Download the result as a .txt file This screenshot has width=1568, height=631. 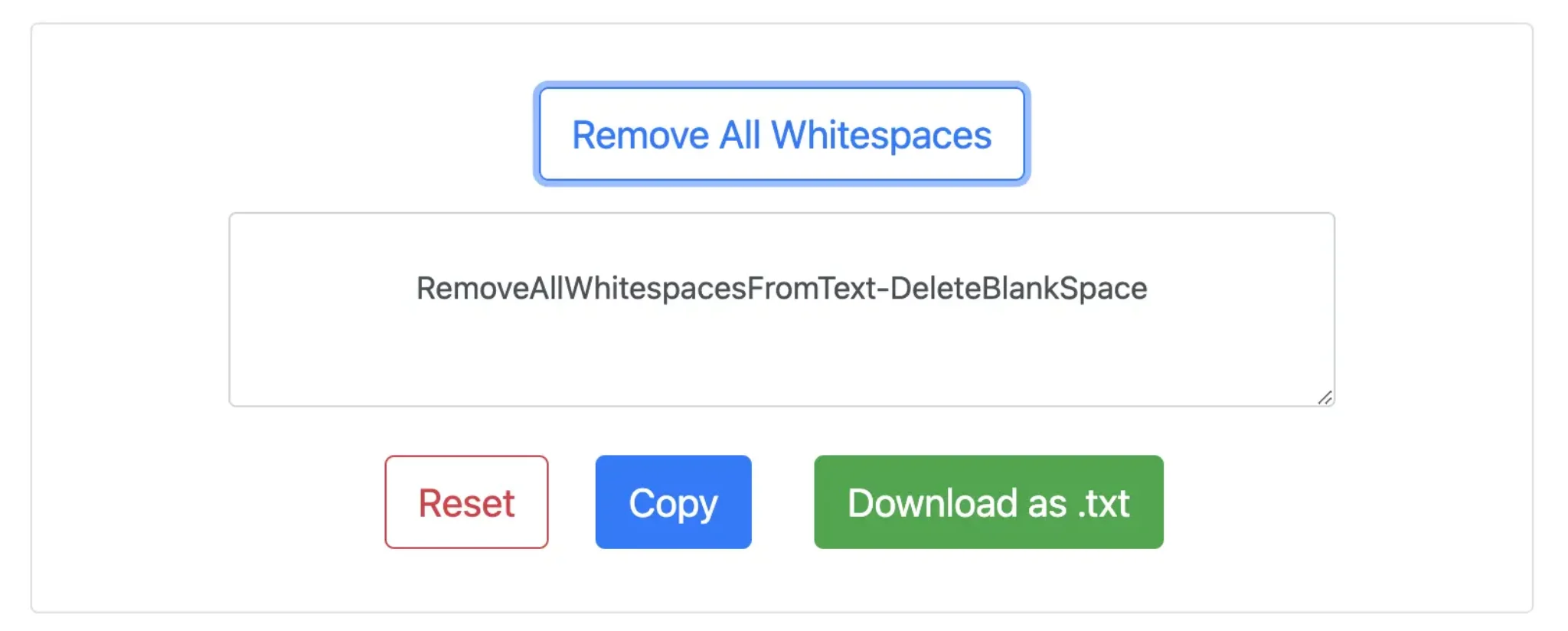pyautogui.click(x=988, y=502)
